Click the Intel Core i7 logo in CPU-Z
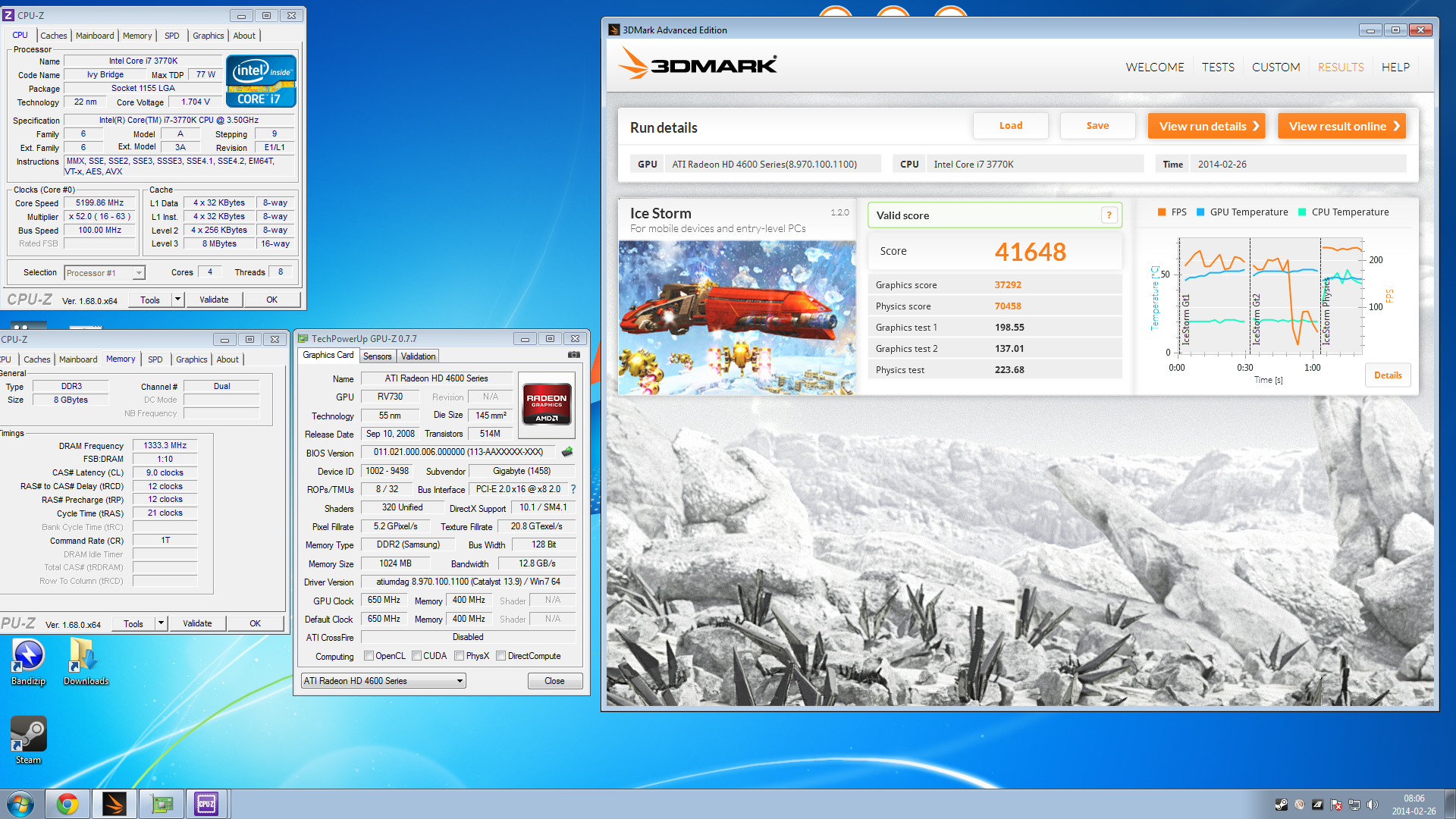Image resolution: width=1456 pixels, height=819 pixels. 261,81
